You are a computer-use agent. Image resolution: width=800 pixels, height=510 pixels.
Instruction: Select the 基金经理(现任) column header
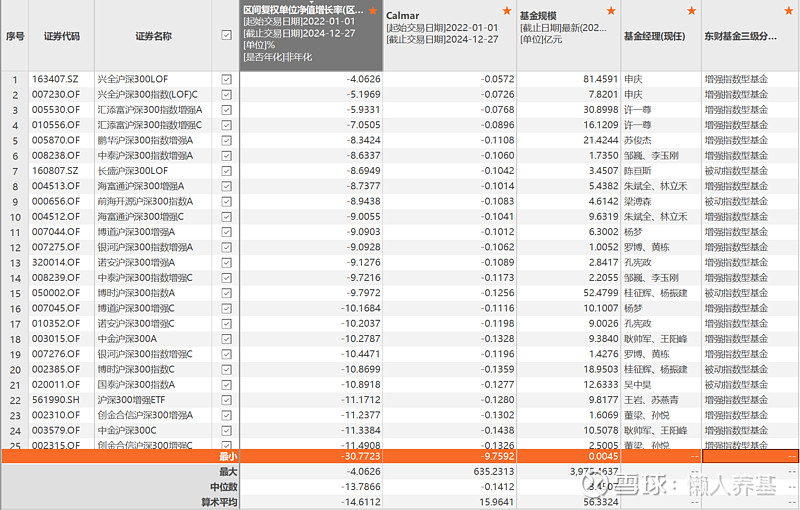click(x=661, y=36)
